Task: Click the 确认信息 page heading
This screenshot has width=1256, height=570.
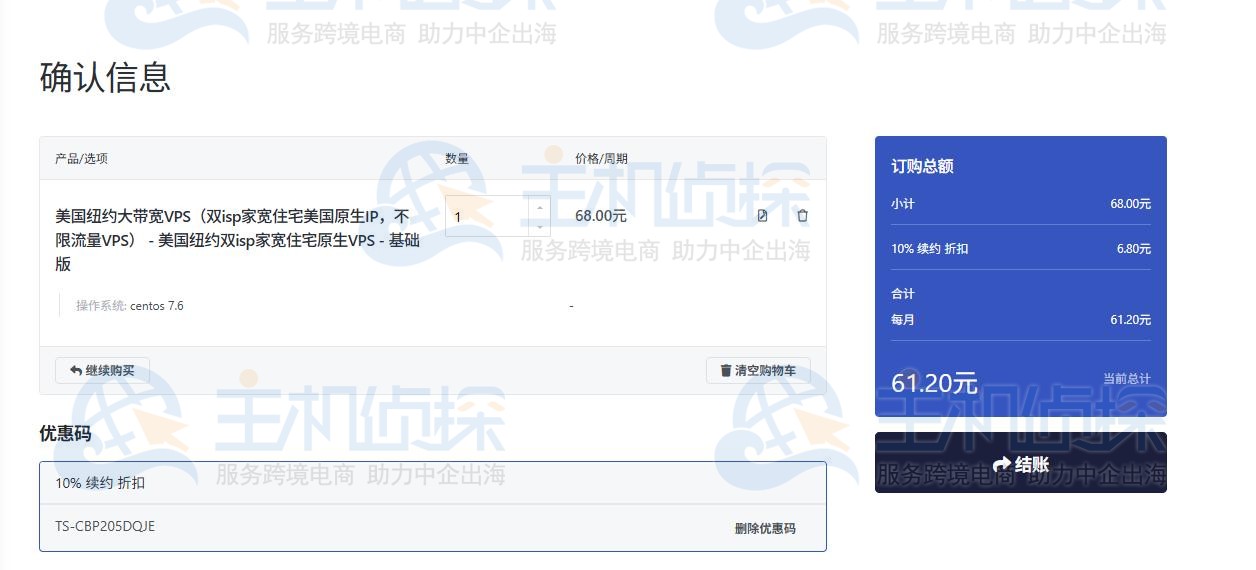Action: [105, 77]
